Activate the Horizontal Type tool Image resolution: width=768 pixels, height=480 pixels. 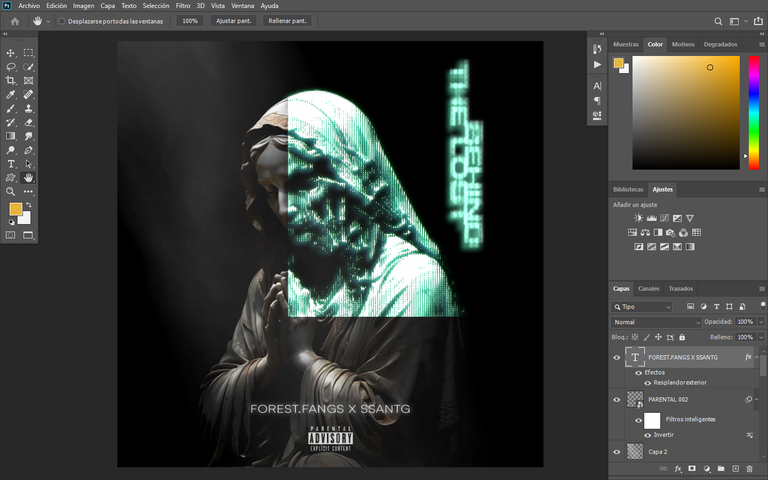click(11, 163)
